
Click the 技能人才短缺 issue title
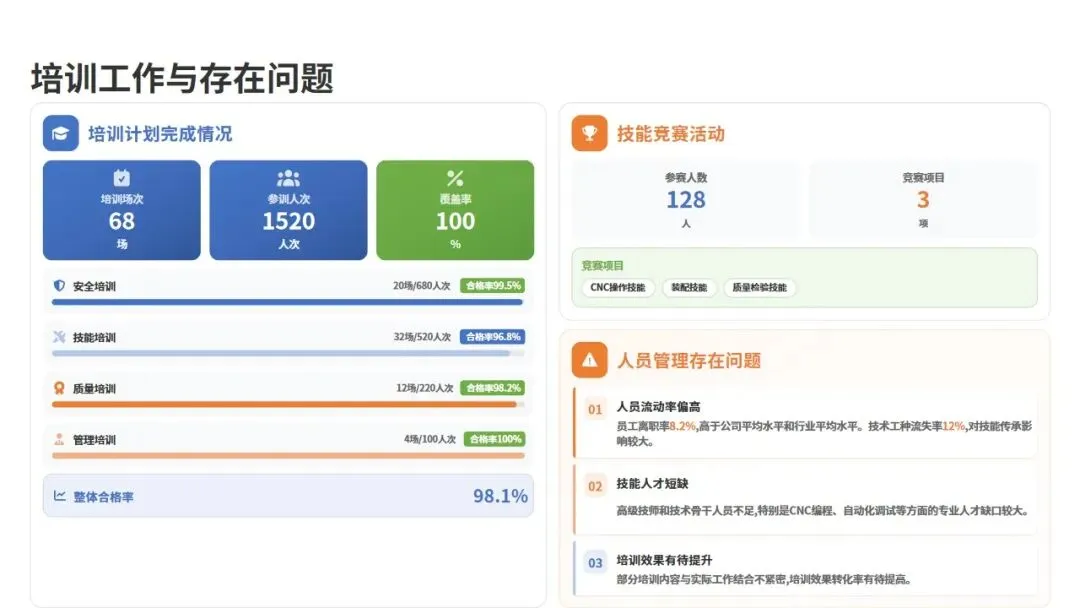tap(652, 483)
